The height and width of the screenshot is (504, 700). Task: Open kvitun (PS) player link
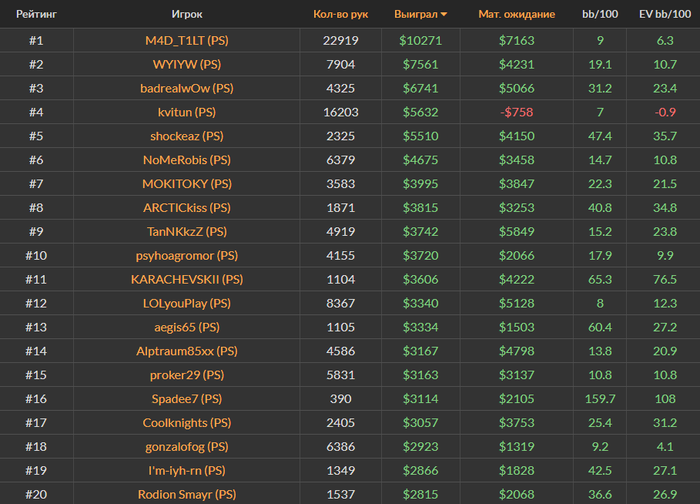(187, 112)
